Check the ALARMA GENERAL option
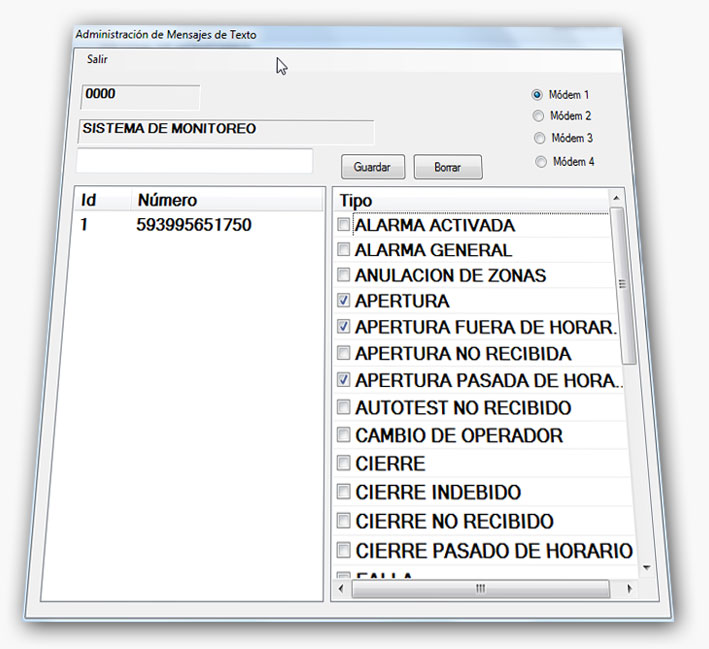 [x=344, y=250]
